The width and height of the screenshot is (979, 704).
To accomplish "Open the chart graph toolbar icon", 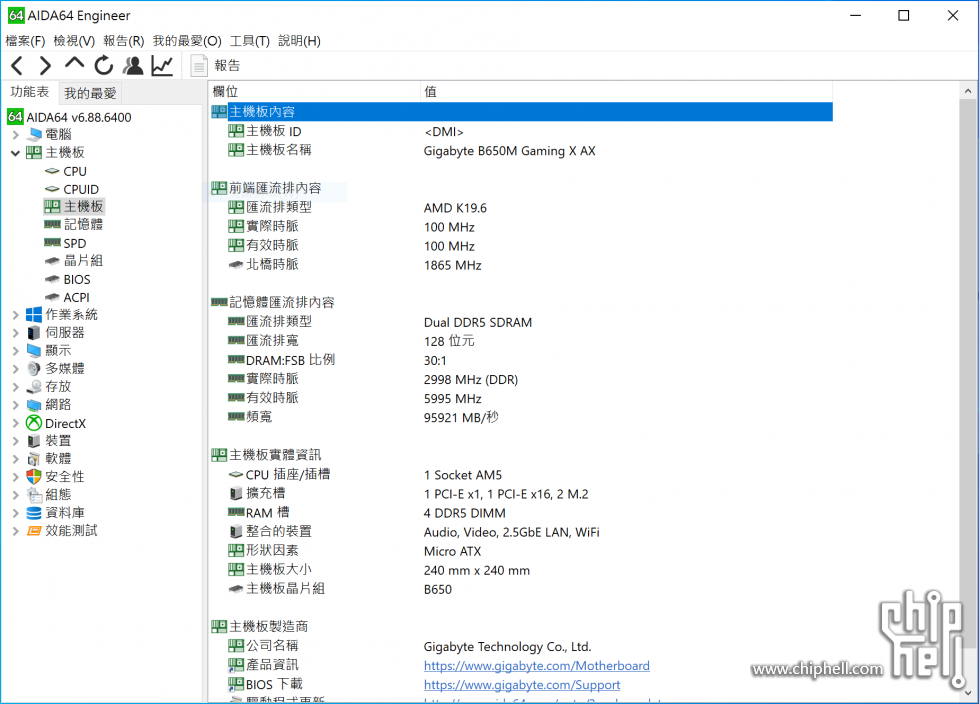I will 162,66.
